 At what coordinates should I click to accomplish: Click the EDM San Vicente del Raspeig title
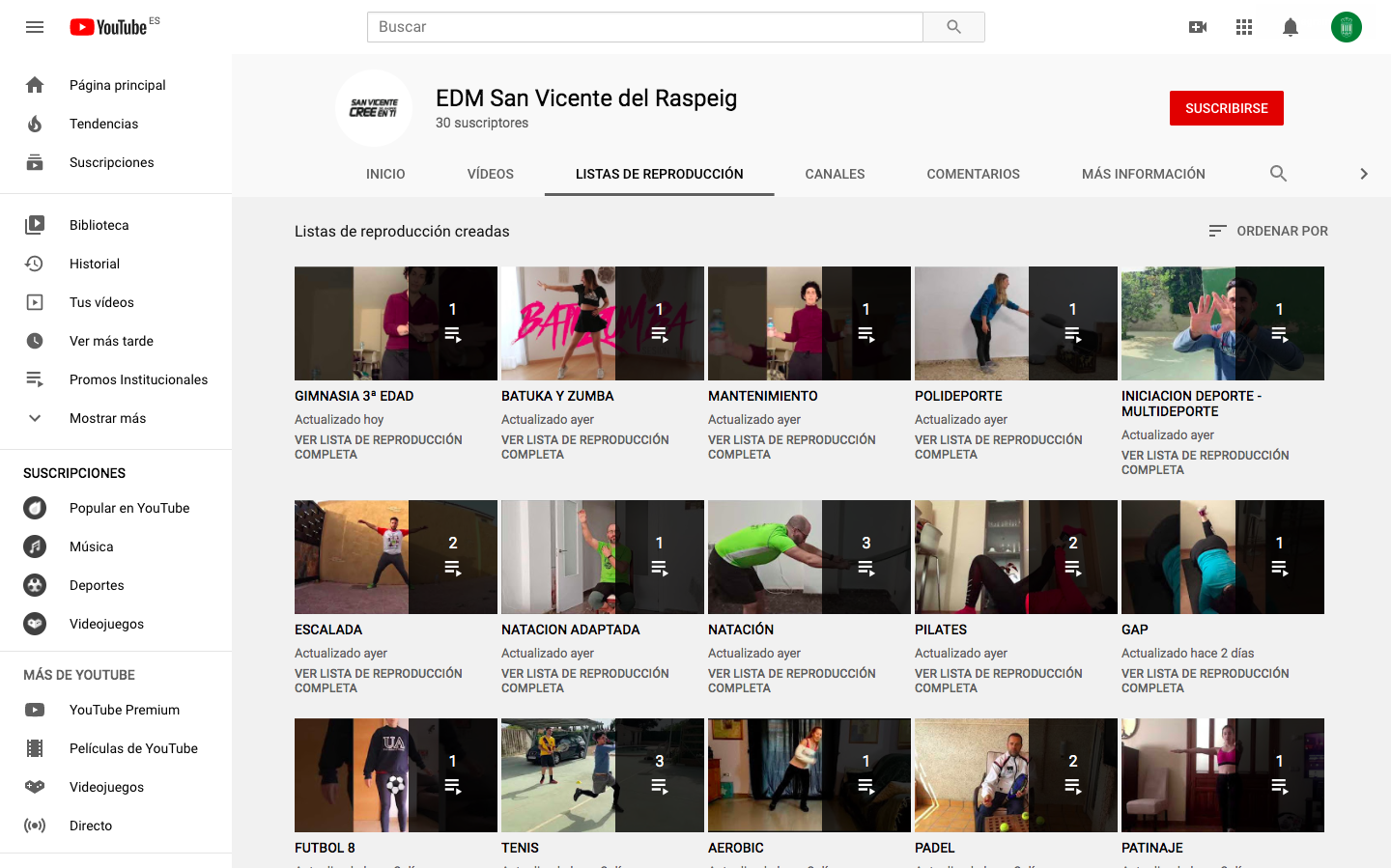click(586, 98)
